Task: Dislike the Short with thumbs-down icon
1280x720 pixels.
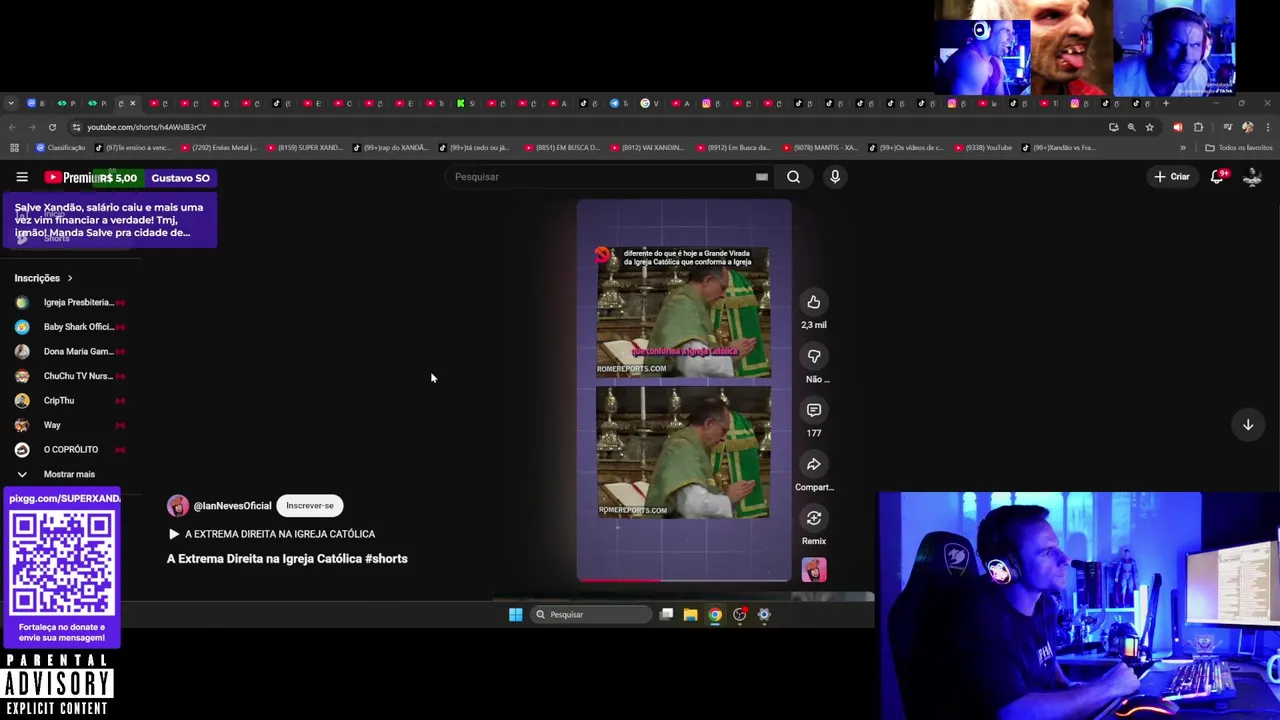Action: pos(814,356)
